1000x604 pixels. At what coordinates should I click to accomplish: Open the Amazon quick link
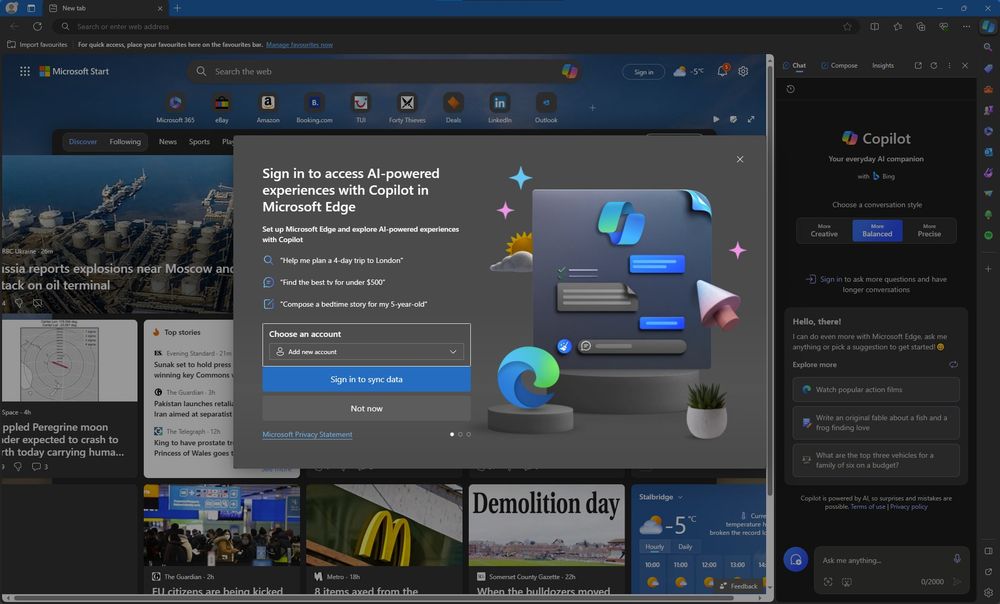[268, 108]
